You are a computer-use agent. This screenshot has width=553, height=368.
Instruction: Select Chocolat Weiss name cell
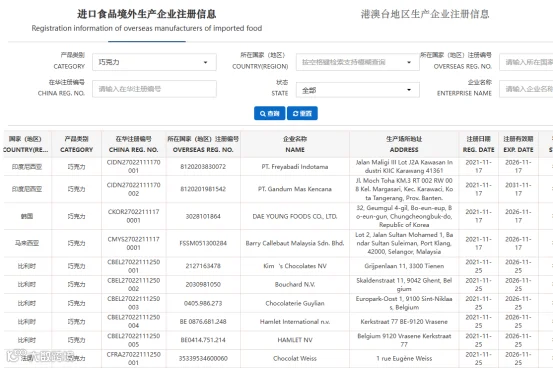pyautogui.click(x=295, y=358)
